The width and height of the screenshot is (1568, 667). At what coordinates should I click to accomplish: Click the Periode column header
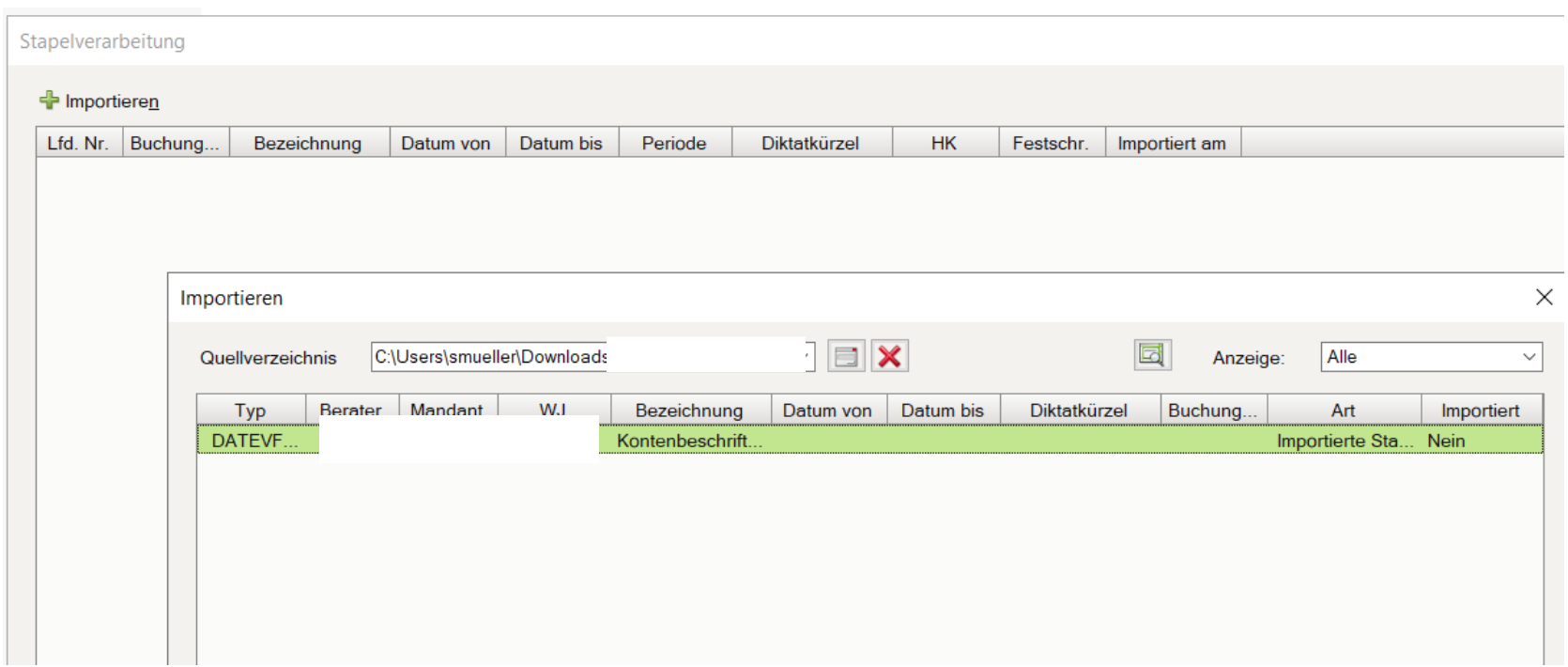tap(674, 144)
